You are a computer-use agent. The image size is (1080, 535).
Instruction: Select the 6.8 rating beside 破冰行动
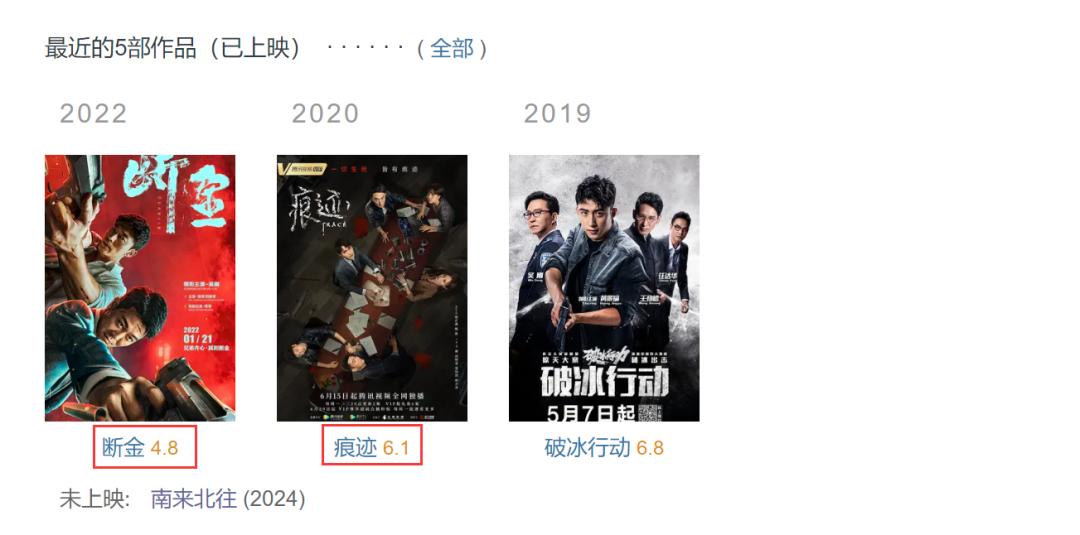coord(650,449)
